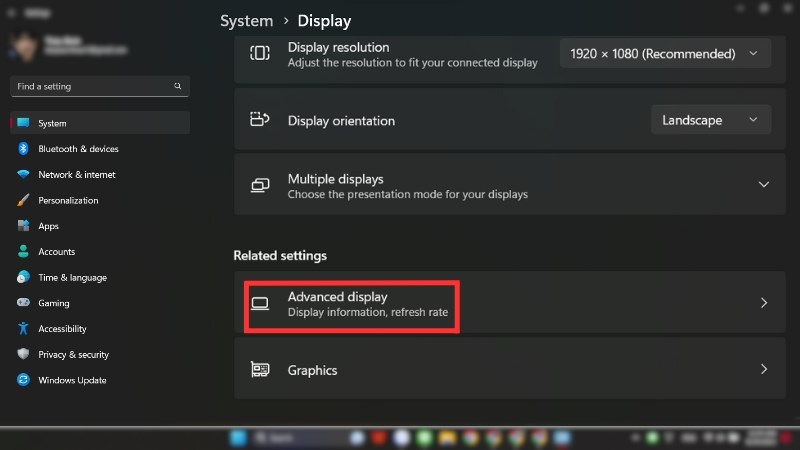The image size is (800, 450).
Task: Click the Settings back arrow
Action: pos(11,13)
